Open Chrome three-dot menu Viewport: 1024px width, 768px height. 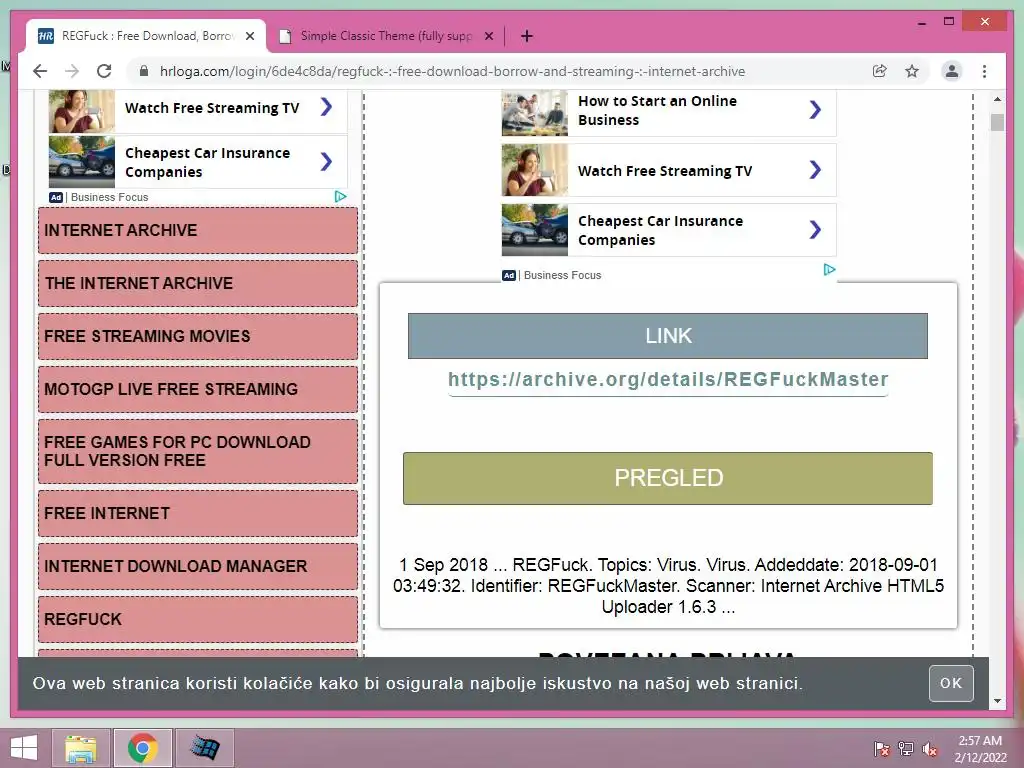[x=984, y=71]
